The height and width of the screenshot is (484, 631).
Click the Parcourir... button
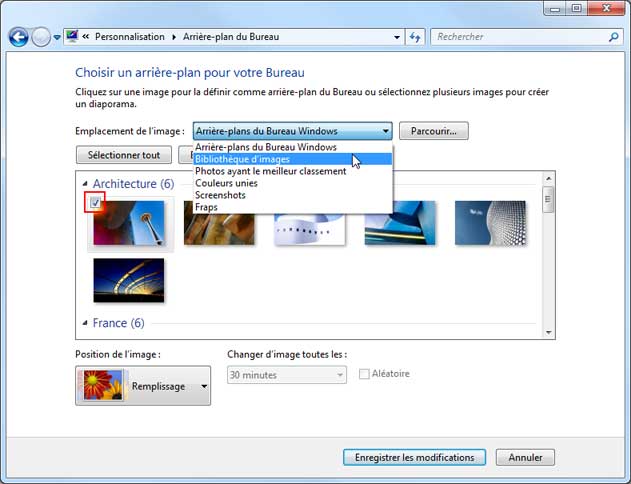click(434, 131)
